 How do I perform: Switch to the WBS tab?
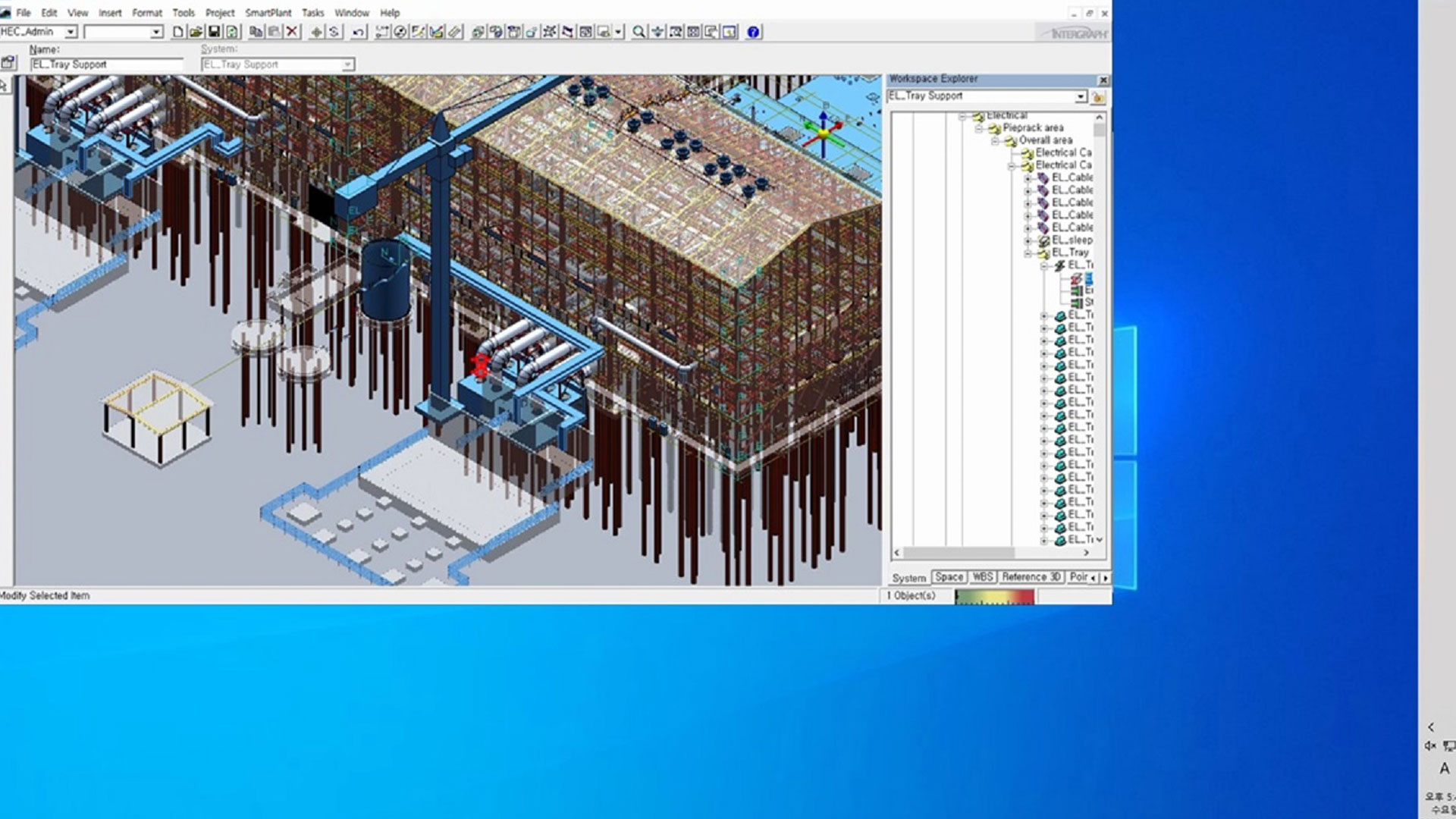tap(982, 577)
